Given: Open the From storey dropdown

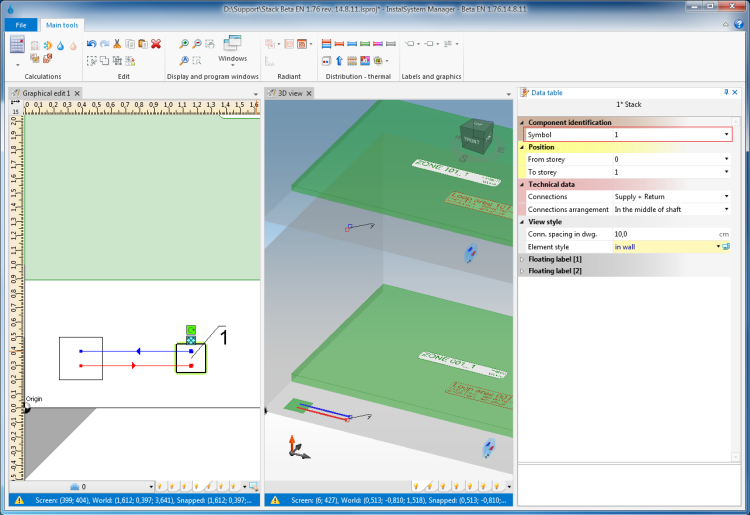Looking at the screenshot, I should [x=727, y=159].
